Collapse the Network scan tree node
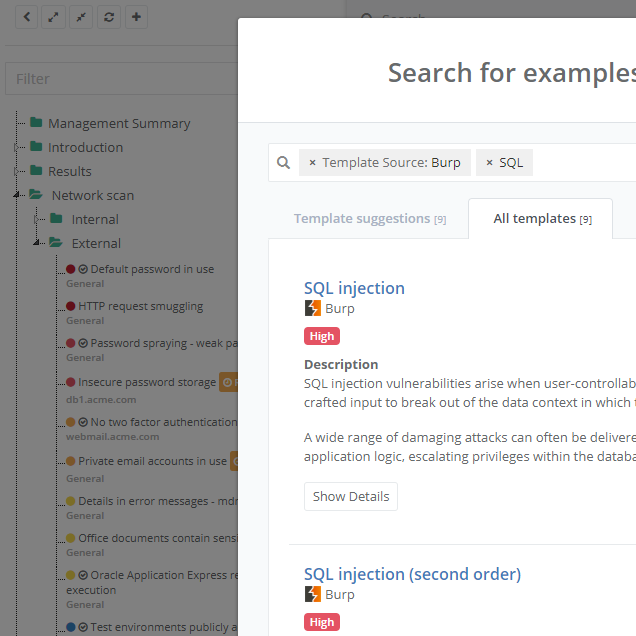Viewport: 636px width, 636px height. 17,196
